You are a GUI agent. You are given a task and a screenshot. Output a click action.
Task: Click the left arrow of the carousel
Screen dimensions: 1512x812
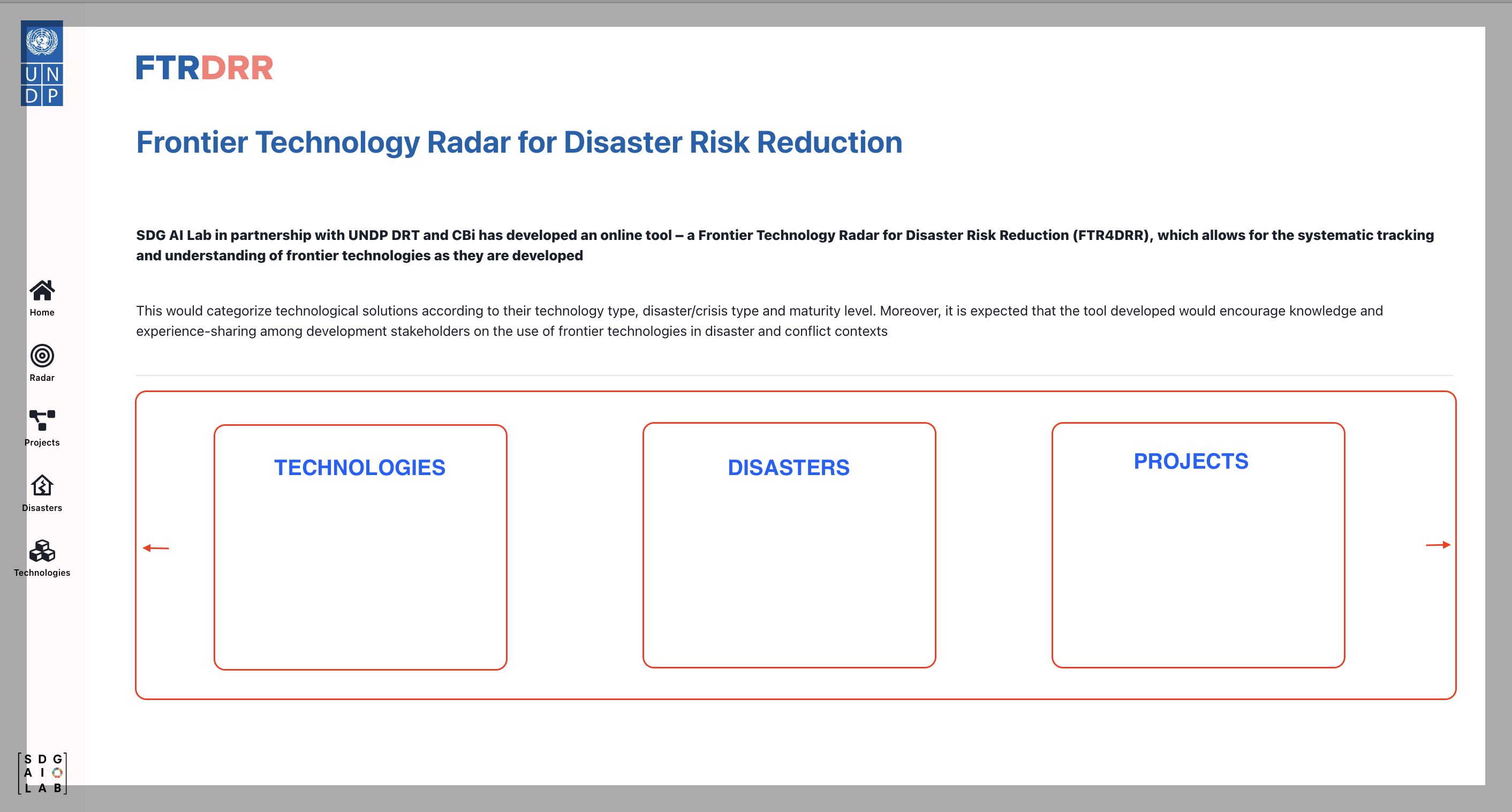[x=156, y=547]
